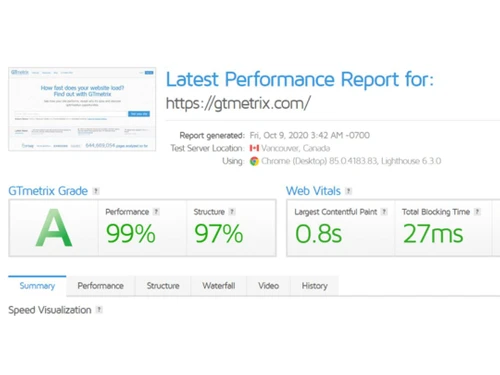Image resolution: width=500 pixels, height=375 pixels.
Task: Click the Largest Contentful Paint help icon
Action: pos(384,212)
